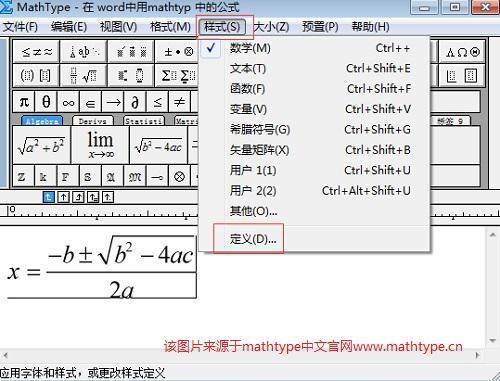
Task: Insert the square root of a²+b² expression
Action: pos(41,145)
